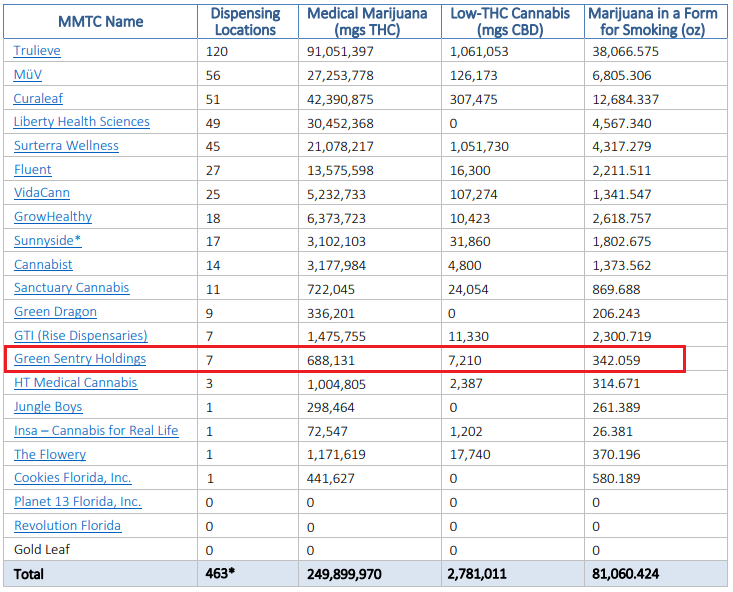733x592 pixels.
Task: Select the value 688,131
Action: (x=331, y=360)
